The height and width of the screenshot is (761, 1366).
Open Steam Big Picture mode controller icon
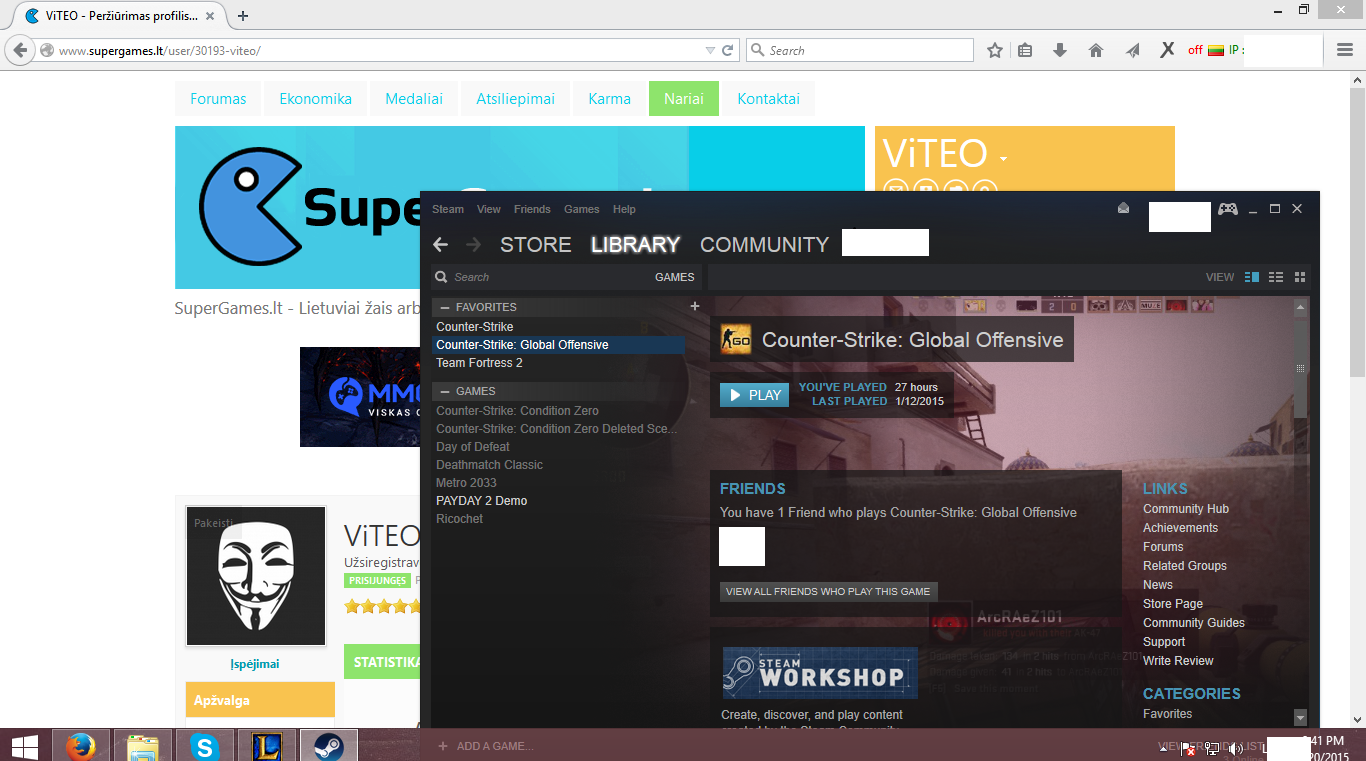[x=1227, y=209]
